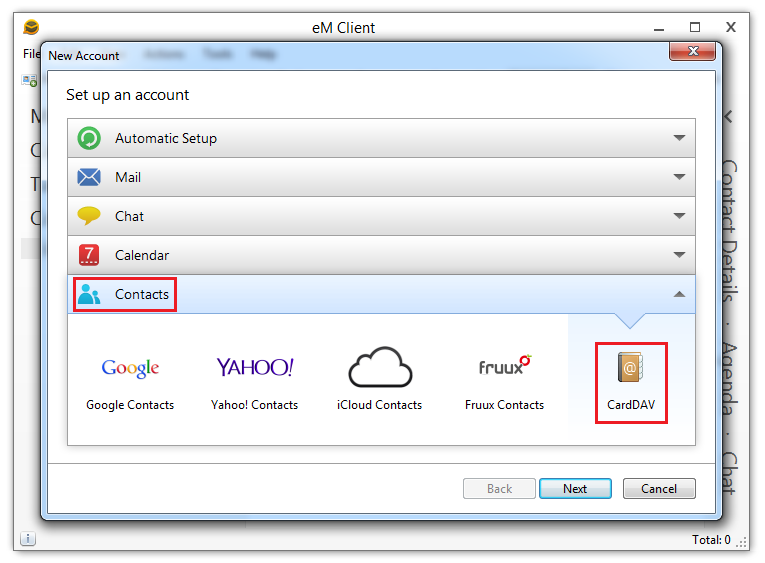Click the info icon in status bar
The width and height of the screenshot is (765, 563).
pos(28,539)
